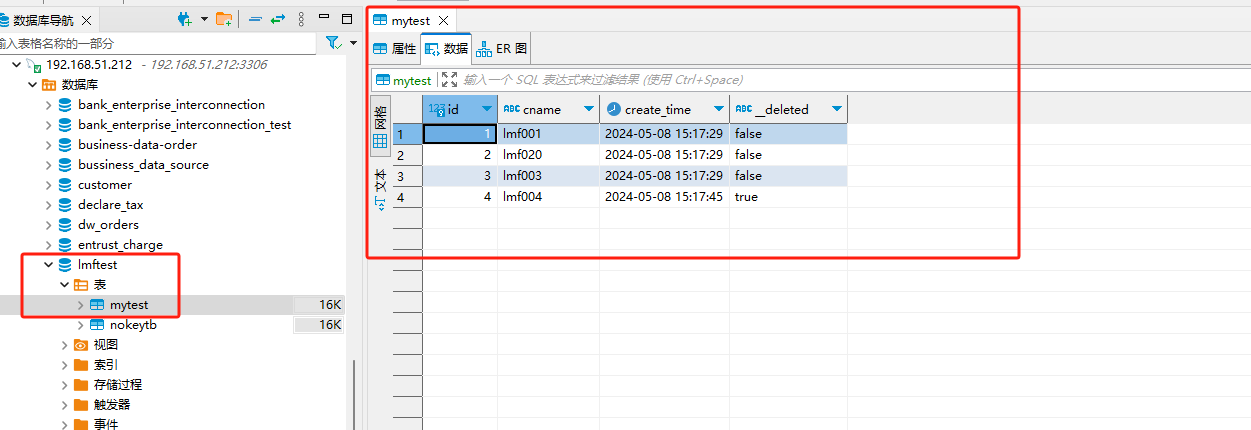Select the cell lmf020
The image size is (1251, 430).
(549, 155)
